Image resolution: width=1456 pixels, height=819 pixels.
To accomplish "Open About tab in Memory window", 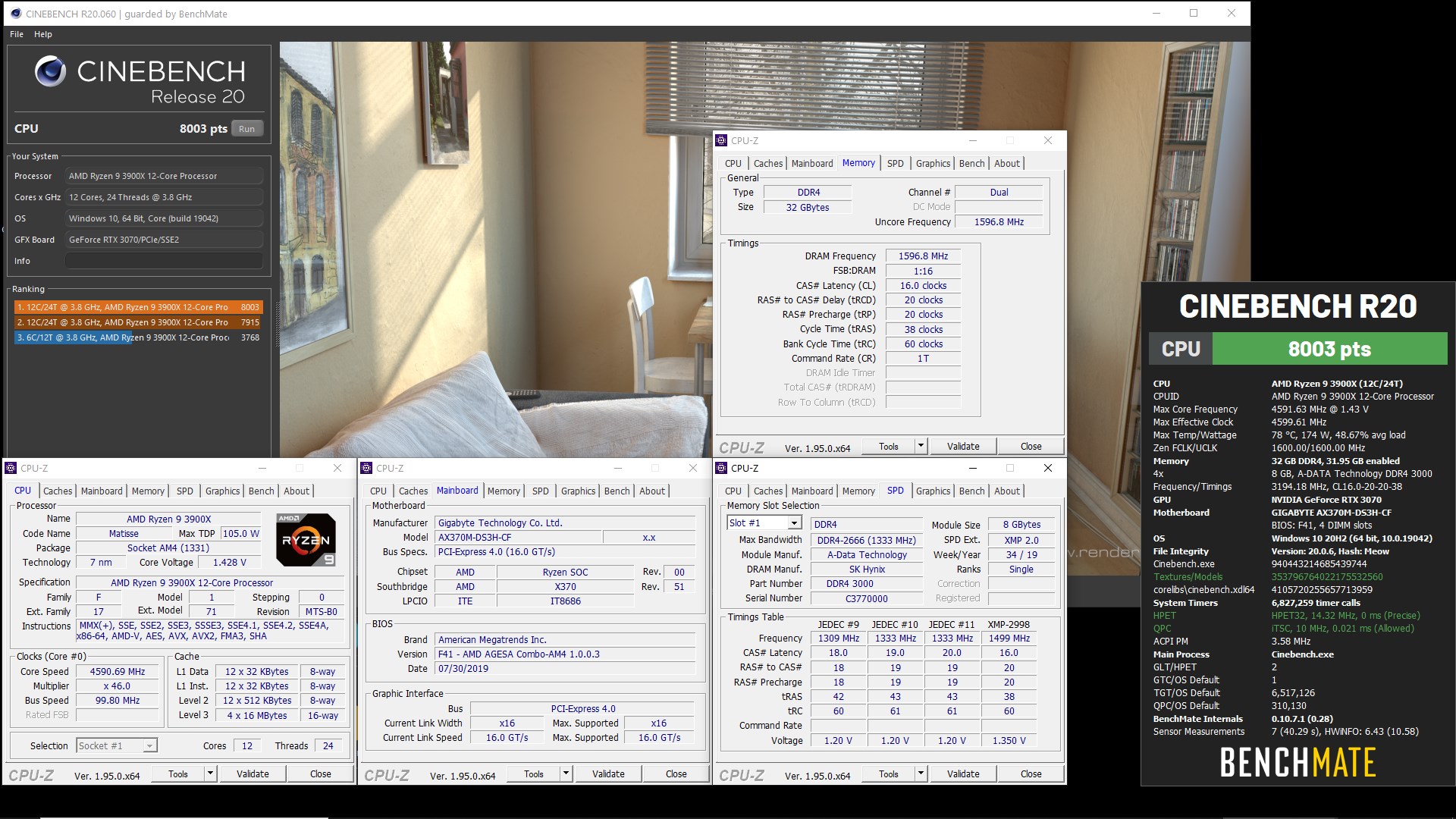I will (1007, 163).
